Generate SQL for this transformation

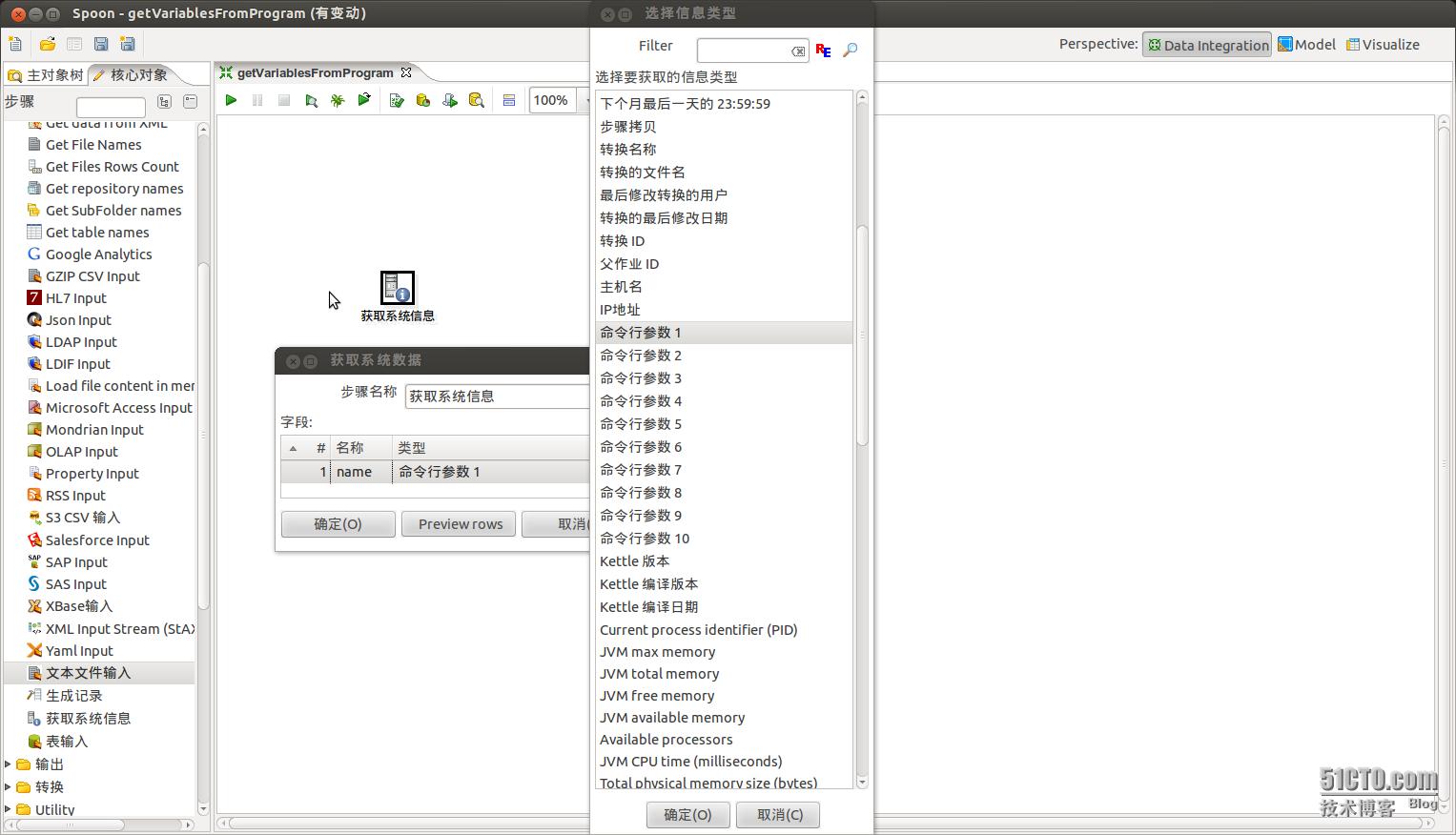tap(450, 100)
